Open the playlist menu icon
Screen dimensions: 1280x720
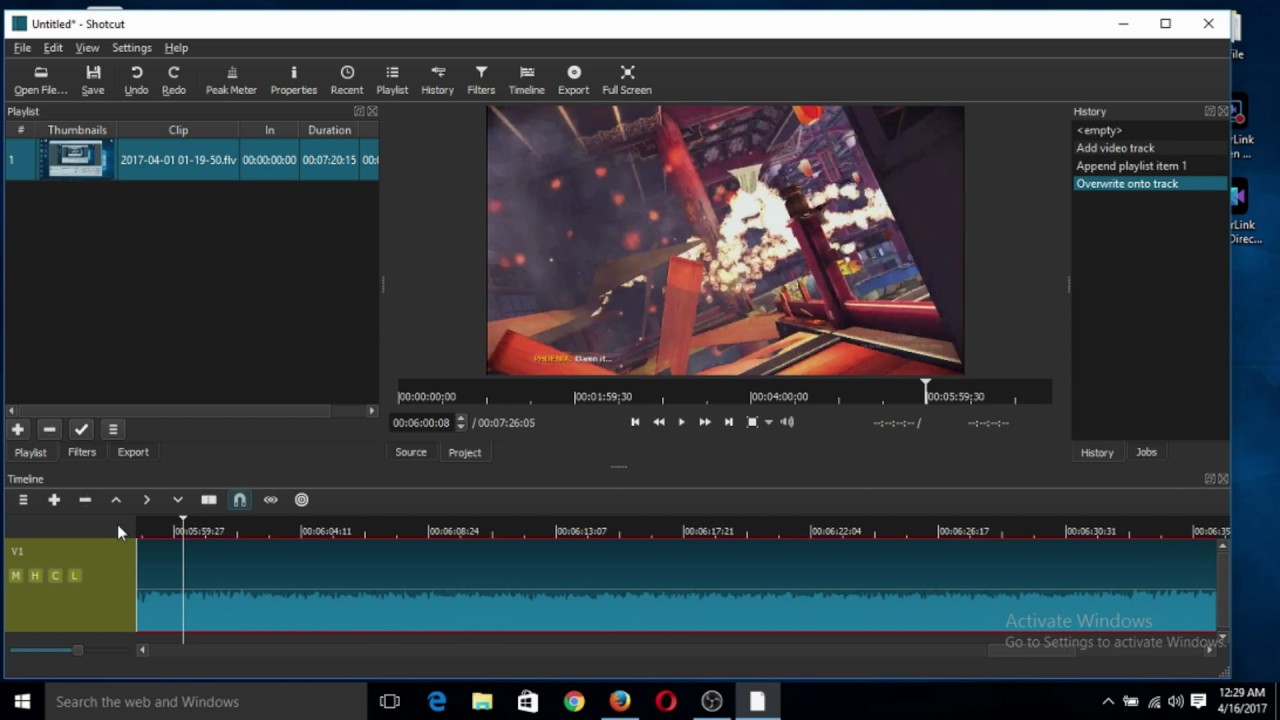tap(113, 429)
